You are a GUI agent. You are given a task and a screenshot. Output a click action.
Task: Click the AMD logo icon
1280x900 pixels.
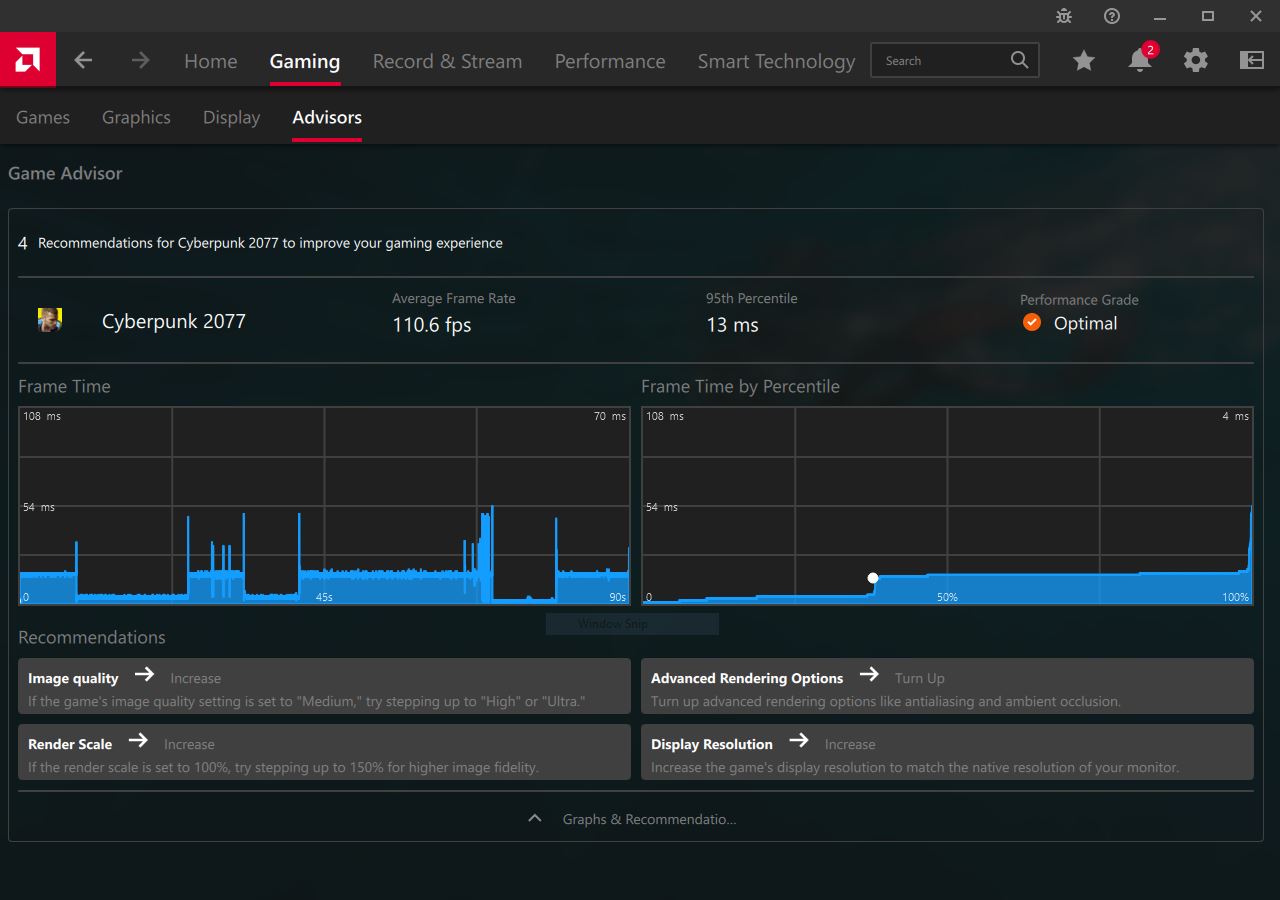tap(27, 60)
